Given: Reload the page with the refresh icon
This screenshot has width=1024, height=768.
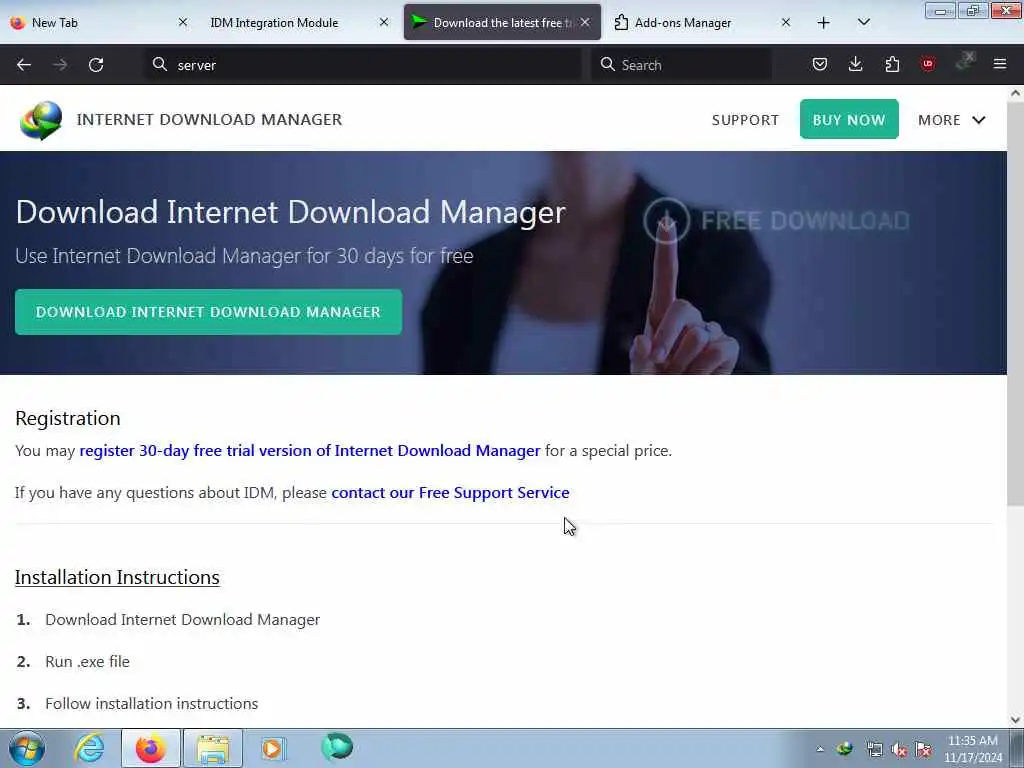Looking at the screenshot, I should (96, 65).
